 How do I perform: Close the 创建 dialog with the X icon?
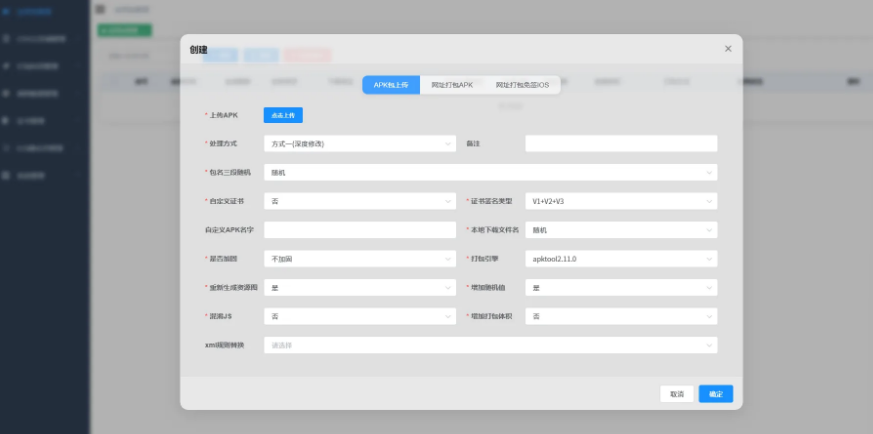[x=728, y=49]
